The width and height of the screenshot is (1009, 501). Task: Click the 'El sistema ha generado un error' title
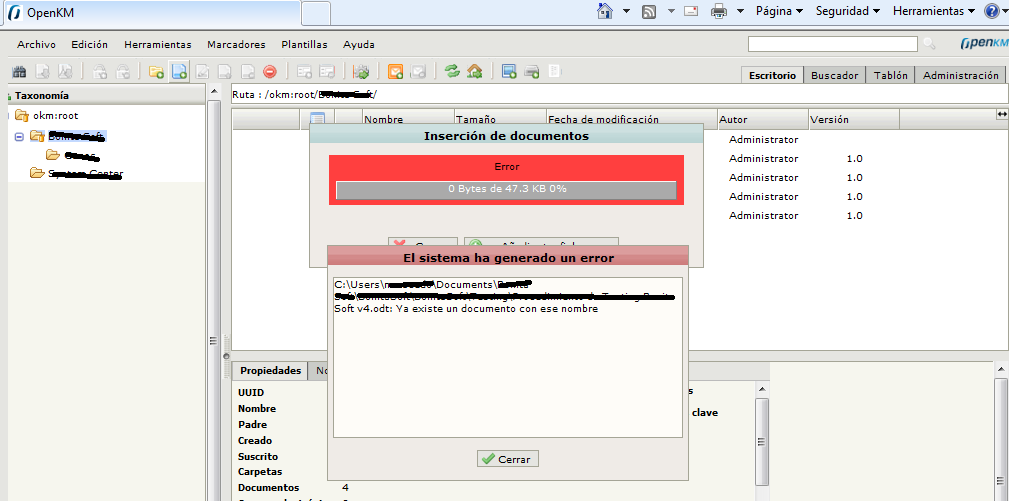click(508, 258)
